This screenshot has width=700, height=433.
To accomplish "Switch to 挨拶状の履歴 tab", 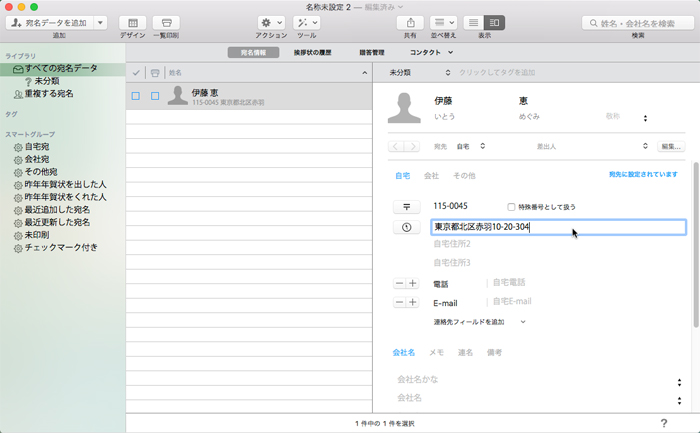I will (312, 52).
